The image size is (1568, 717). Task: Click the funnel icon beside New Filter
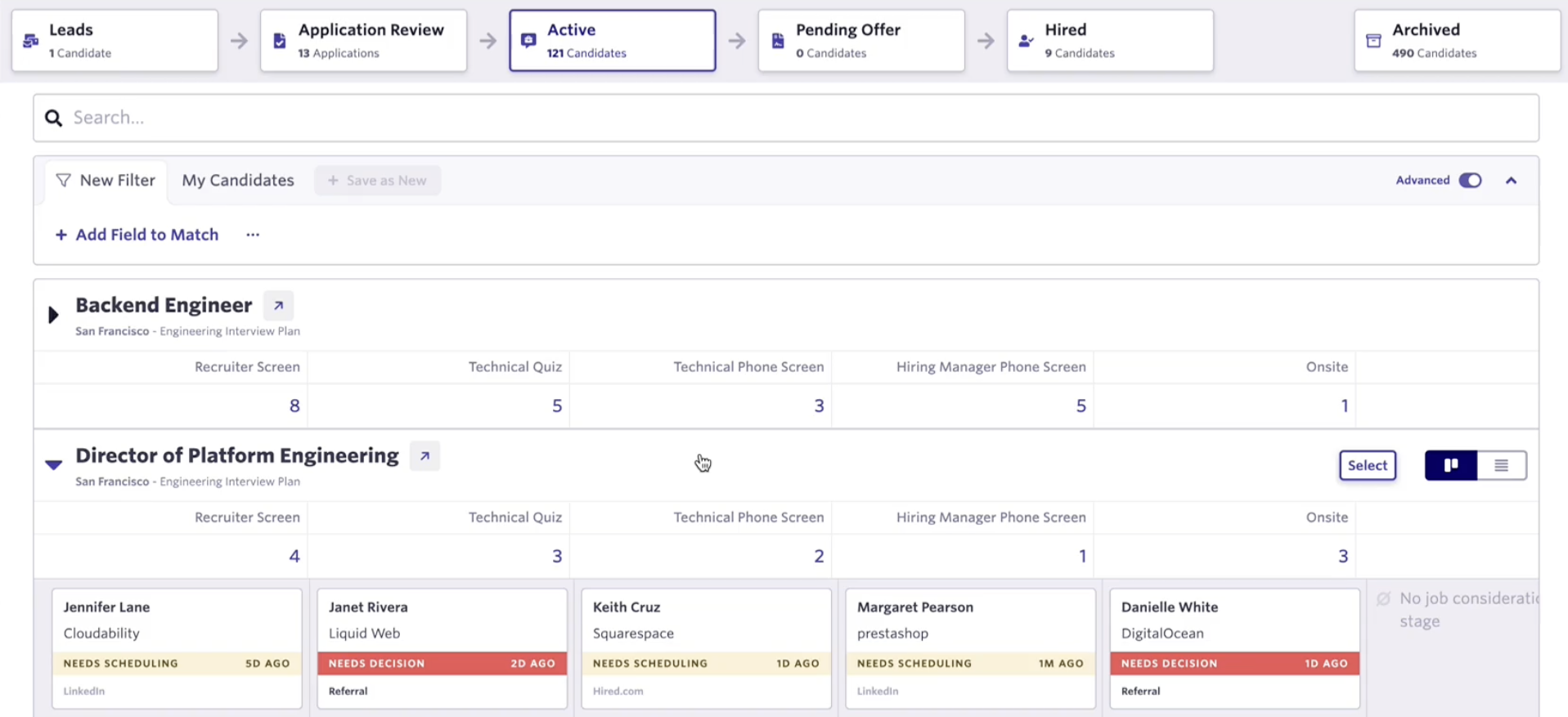coord(63,180)
